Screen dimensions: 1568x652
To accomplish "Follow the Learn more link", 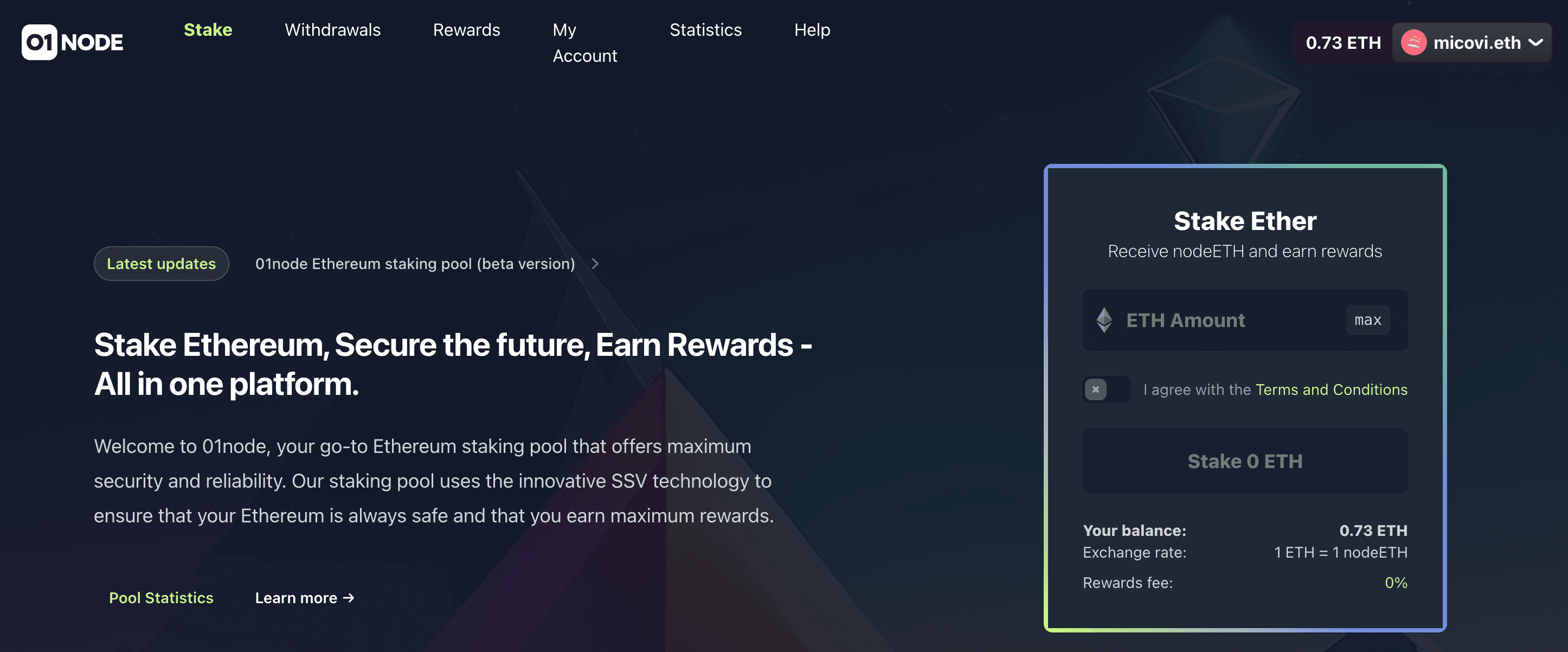I will pos(304,598).
